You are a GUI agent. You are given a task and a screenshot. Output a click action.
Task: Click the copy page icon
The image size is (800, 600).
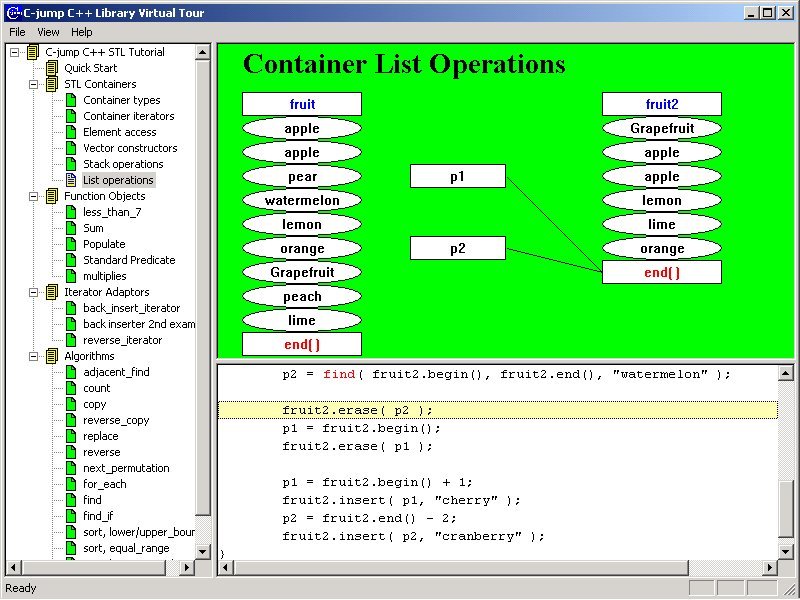[71, 404]
